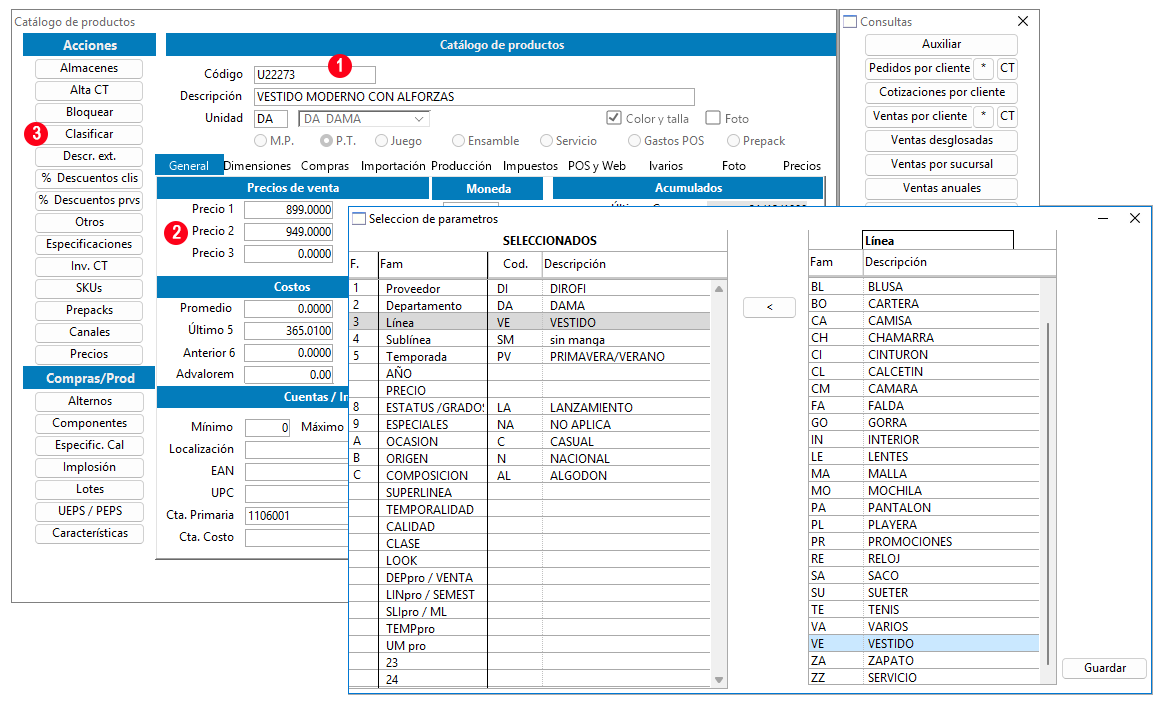Switch to the General tab
The image size is (1167, 706).
[188, 166]
